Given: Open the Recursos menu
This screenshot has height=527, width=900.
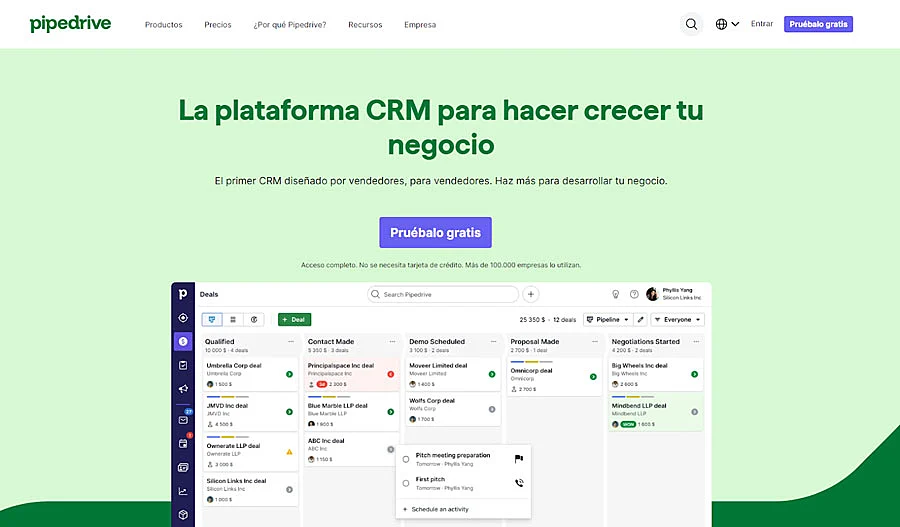Looking at the screenshot, I should coord(365,25).
